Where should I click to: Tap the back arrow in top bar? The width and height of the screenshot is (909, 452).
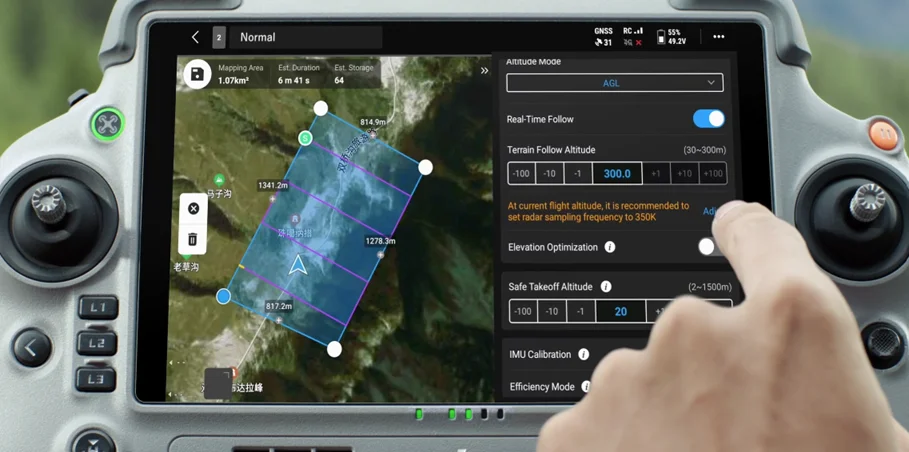[195, 37]
